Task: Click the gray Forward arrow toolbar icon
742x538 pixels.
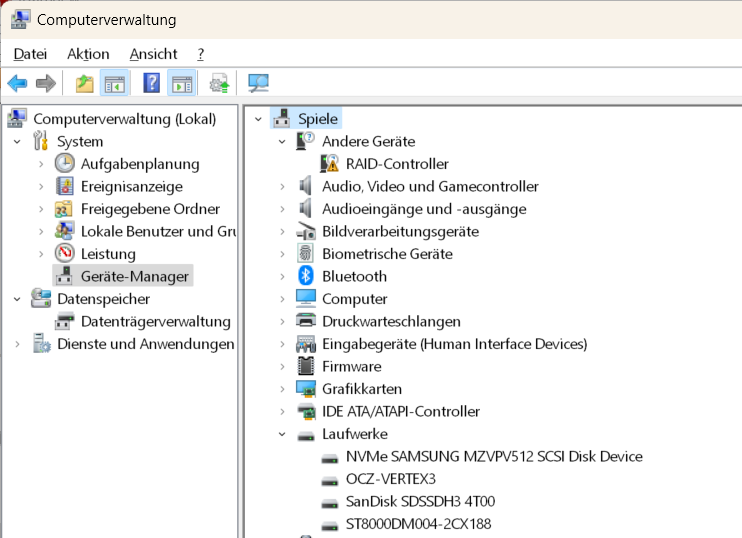Action: (46, 83)
